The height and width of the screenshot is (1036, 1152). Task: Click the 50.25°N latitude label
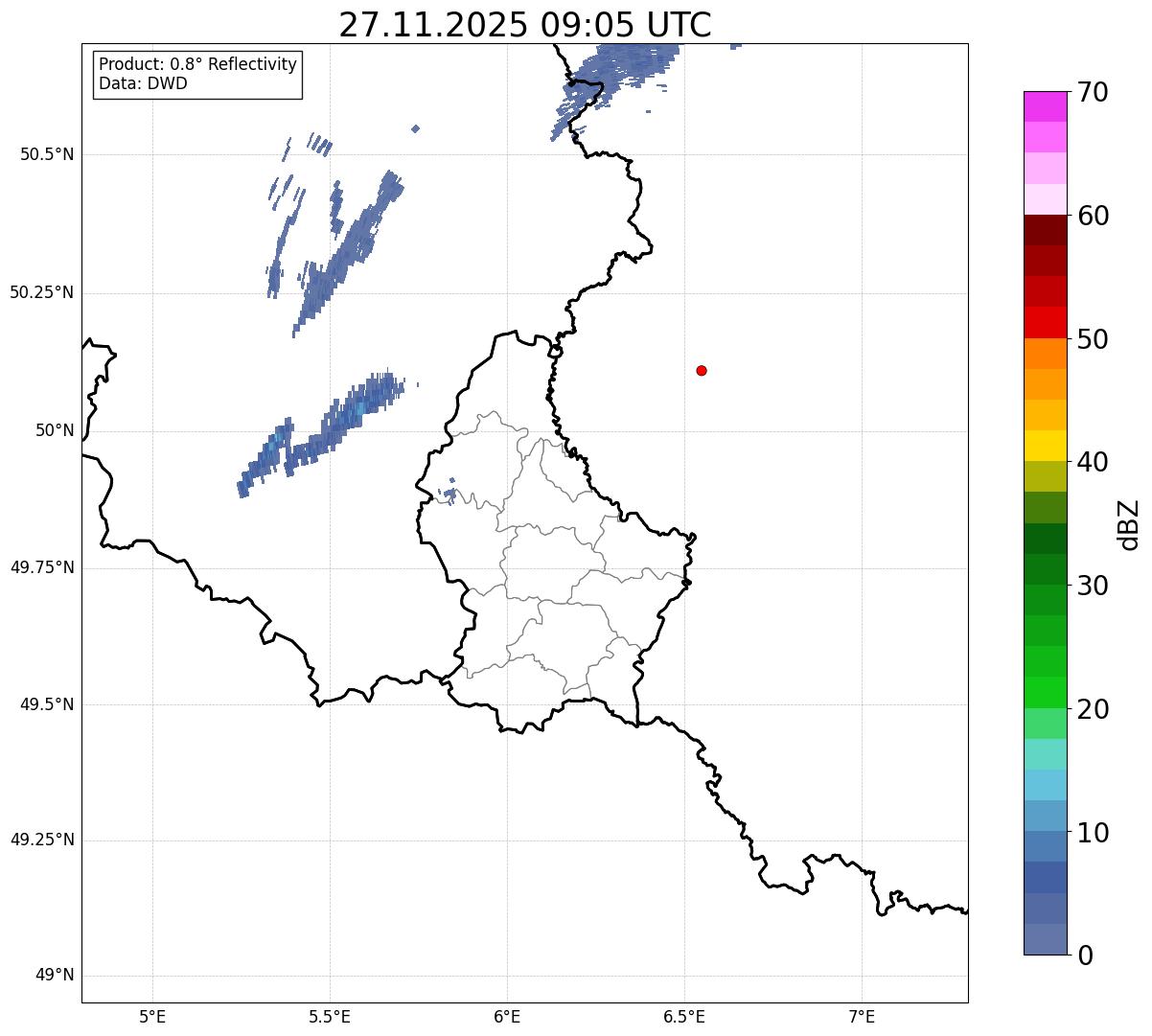tap(42, 292)
